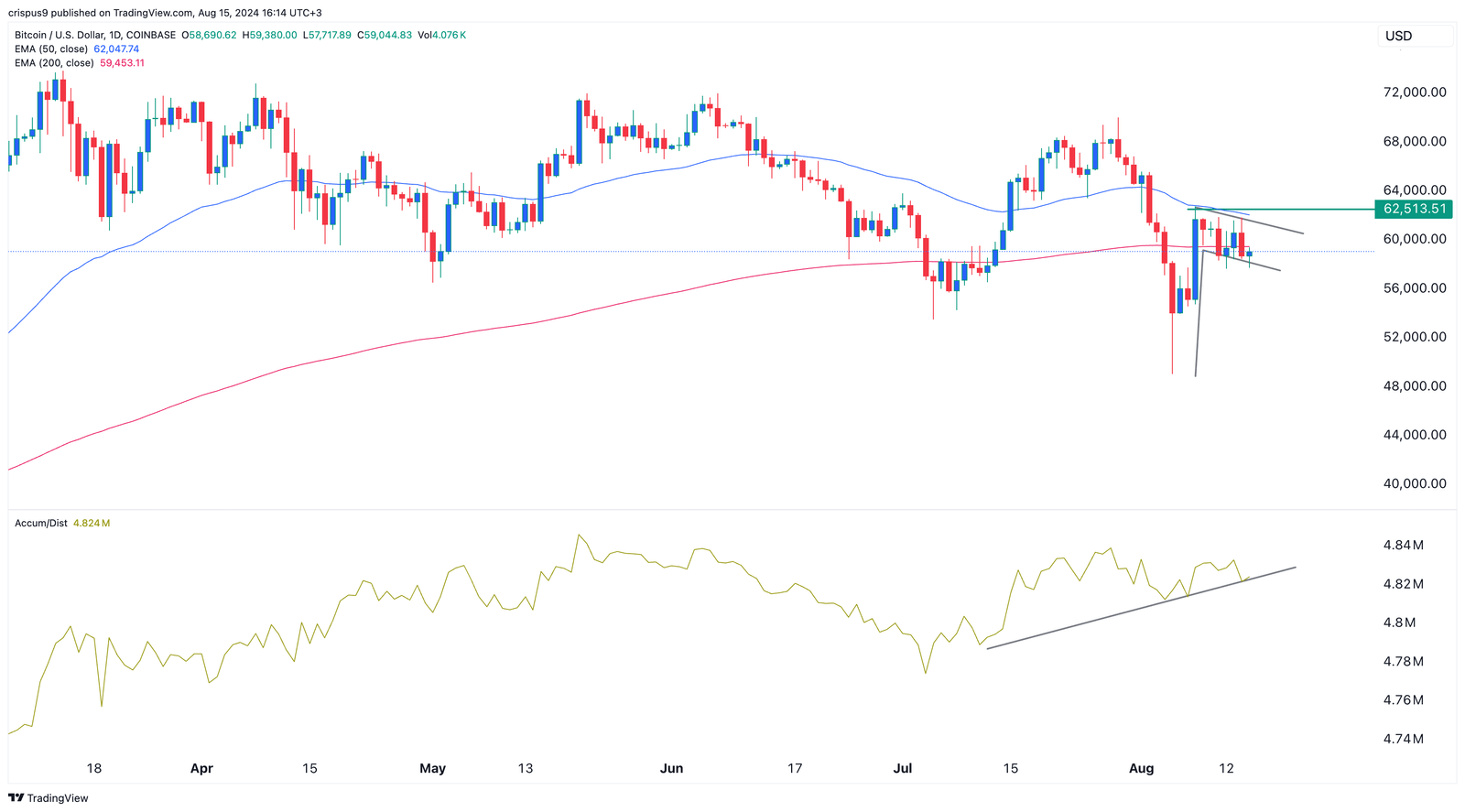Image resolution: width=1465 pixels, height=812 pixels.
Task: Click the 52,000.00 price axis label
Action: [x=1415, y=337]
